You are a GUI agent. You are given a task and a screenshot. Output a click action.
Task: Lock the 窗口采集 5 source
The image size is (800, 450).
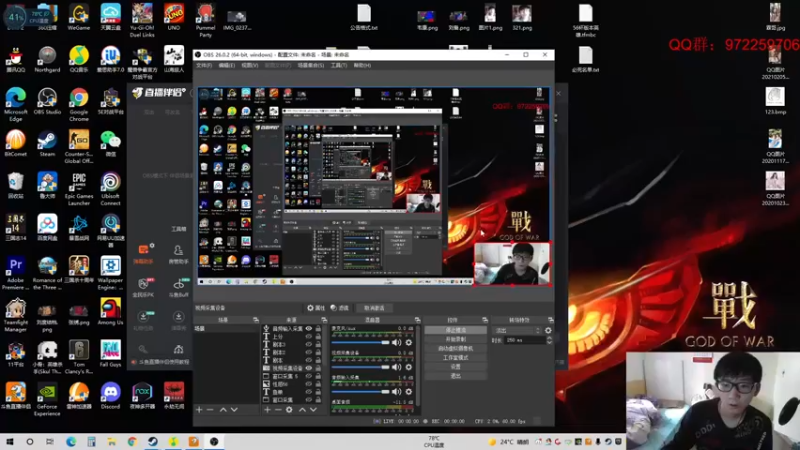pyautogui.click(x=318, y=376)
